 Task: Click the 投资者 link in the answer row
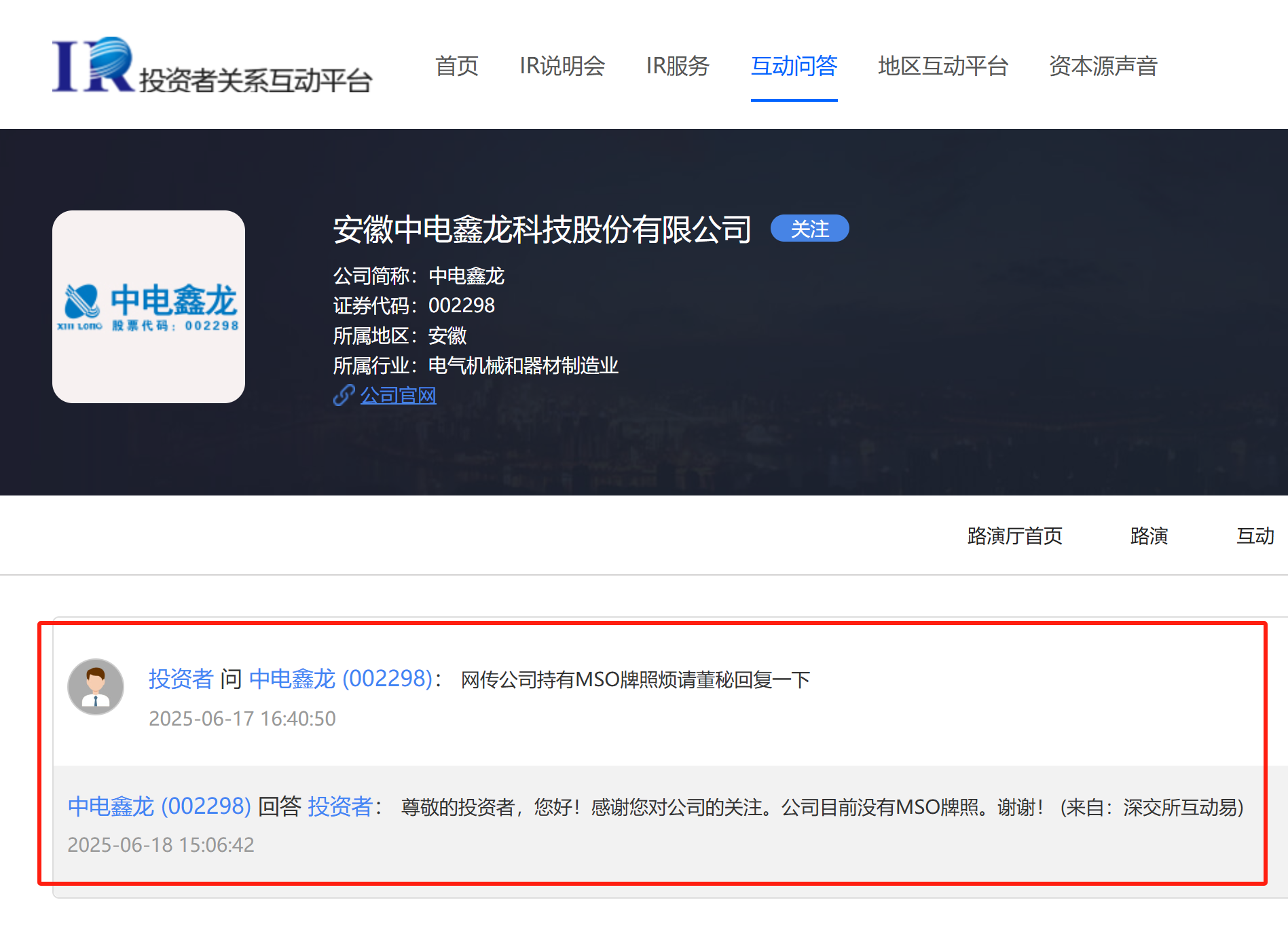click(339, 806)
